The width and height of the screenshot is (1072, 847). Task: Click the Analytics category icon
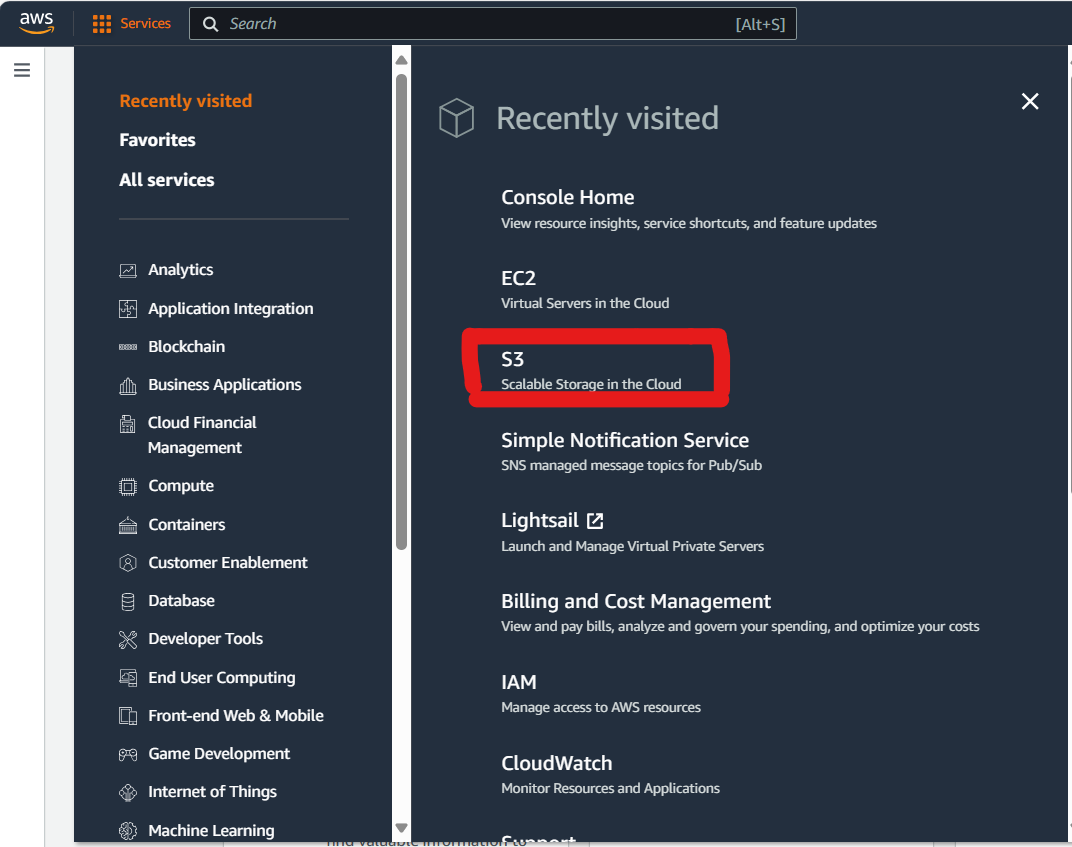(x=128, y=270)
